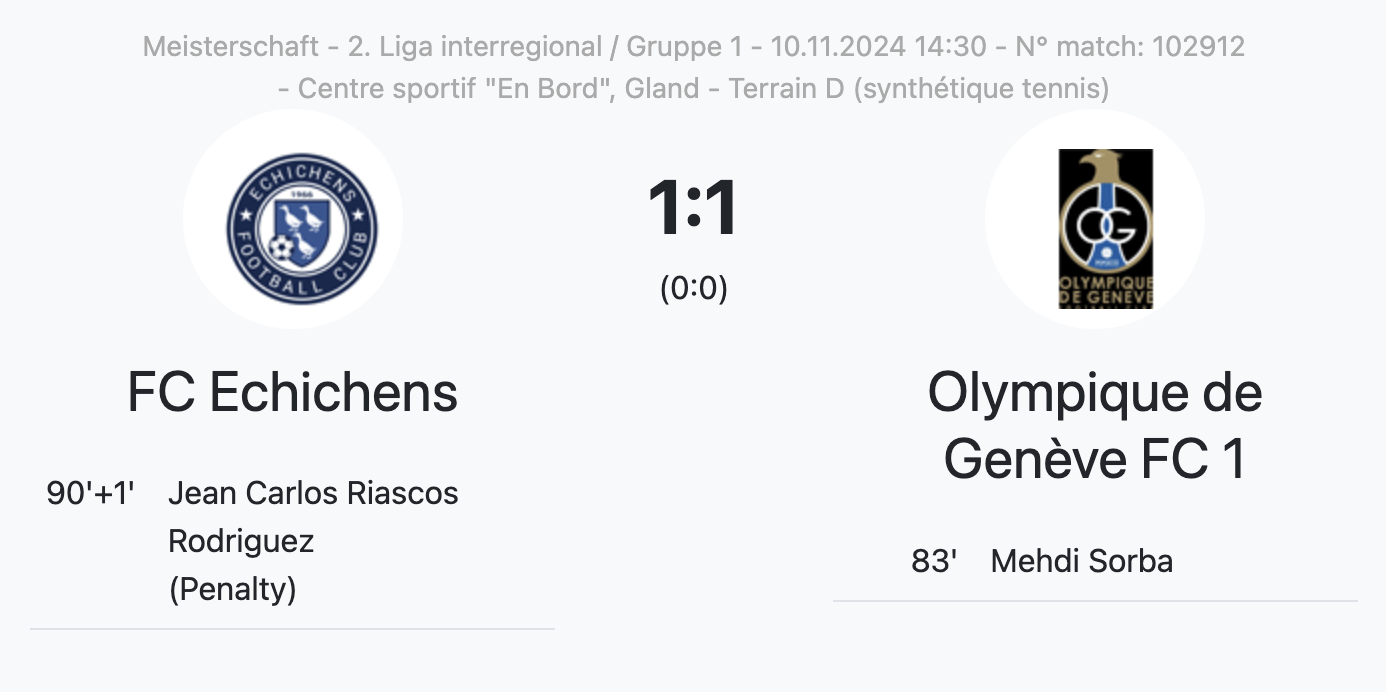
Task: Click Terrain D (synthétique tennis) text
Action: pyautogui.click(x=918, y=88)
